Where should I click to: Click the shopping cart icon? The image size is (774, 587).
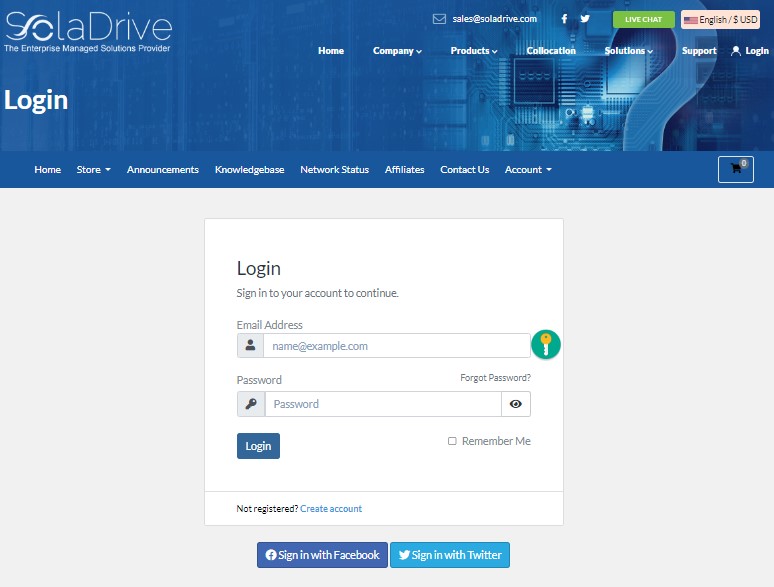click(x=735, y=169)
